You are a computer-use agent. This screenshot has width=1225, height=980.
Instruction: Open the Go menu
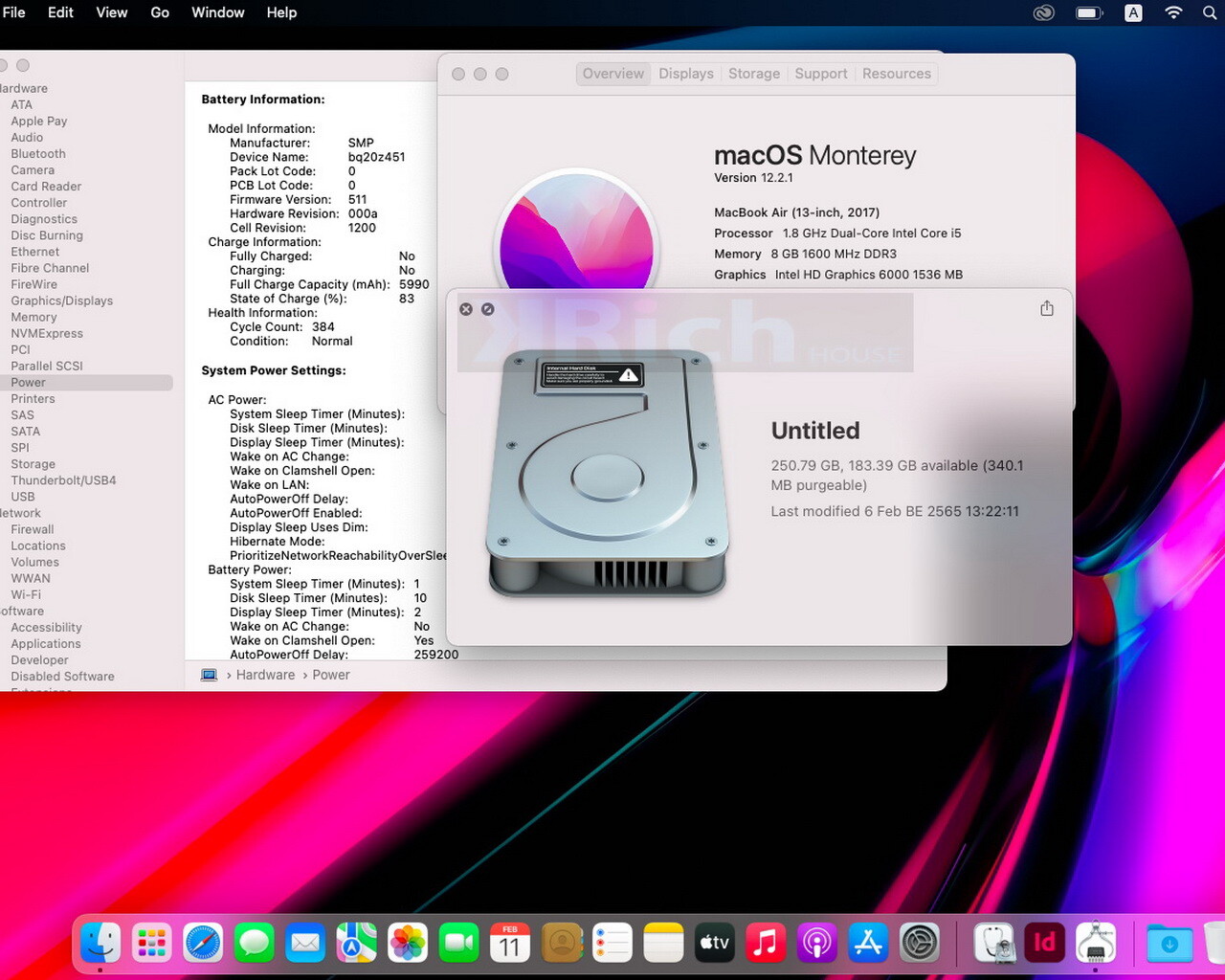160,12
